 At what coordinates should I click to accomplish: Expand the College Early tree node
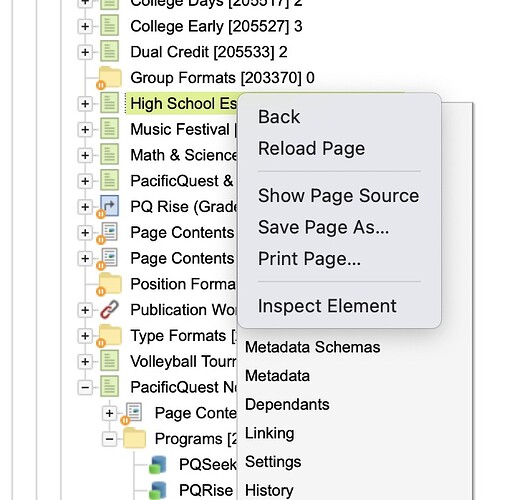click(x=85, y=26)
